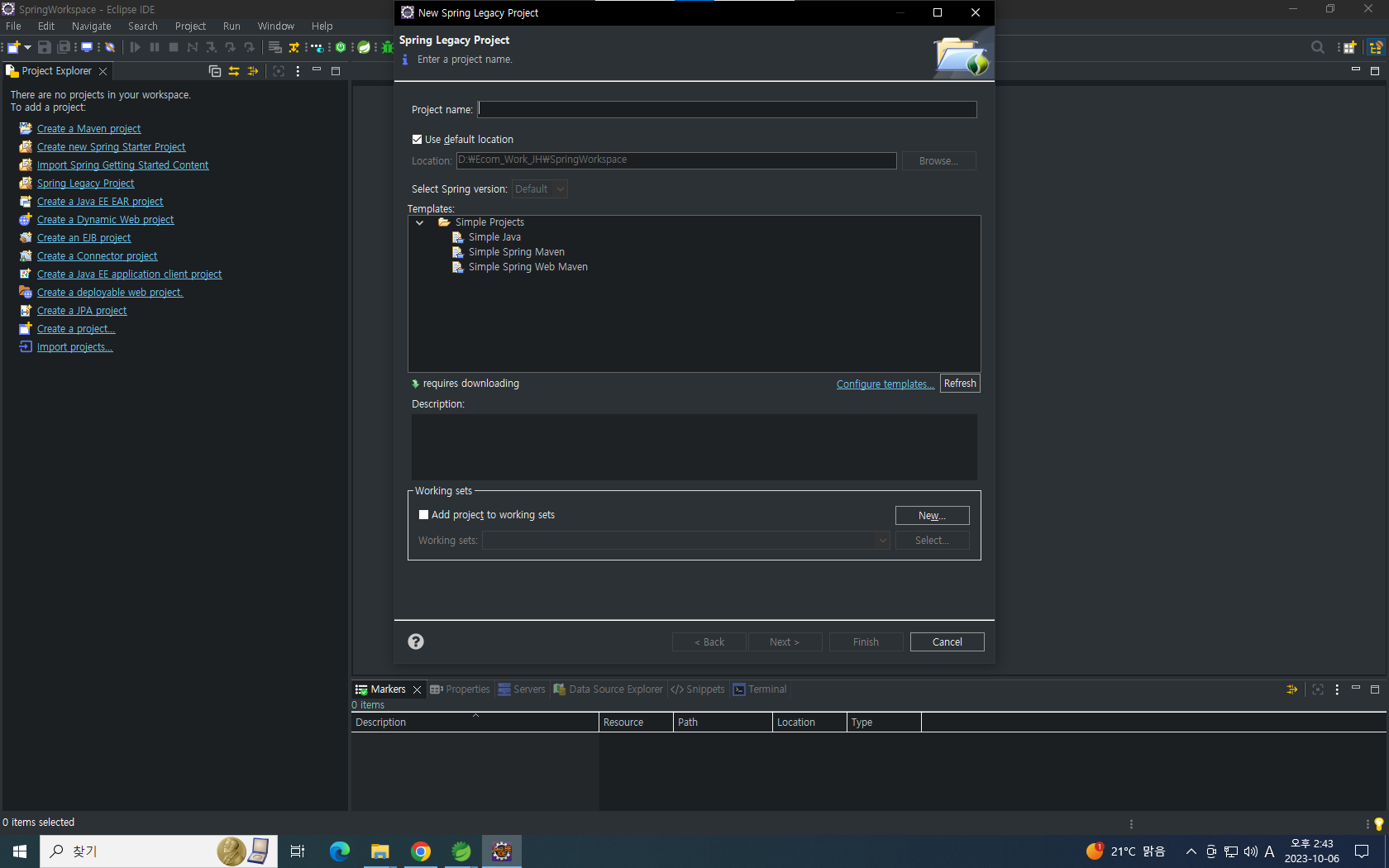
Task: Toggle the Skip All Breakpoints icon
Action: (x=110, y=47)
